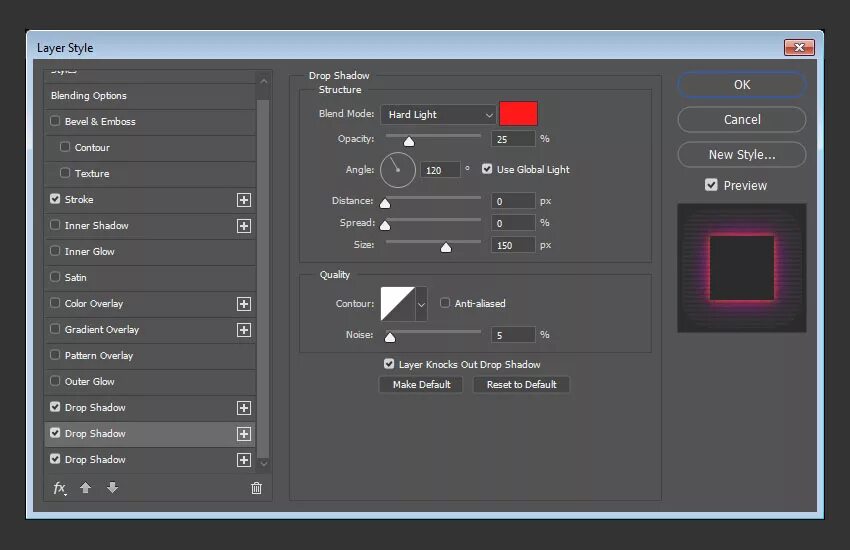Click the contour curve thumbnail
This screenshot has height=550, width=850.
pyautogui.click(x=398, y=304)
